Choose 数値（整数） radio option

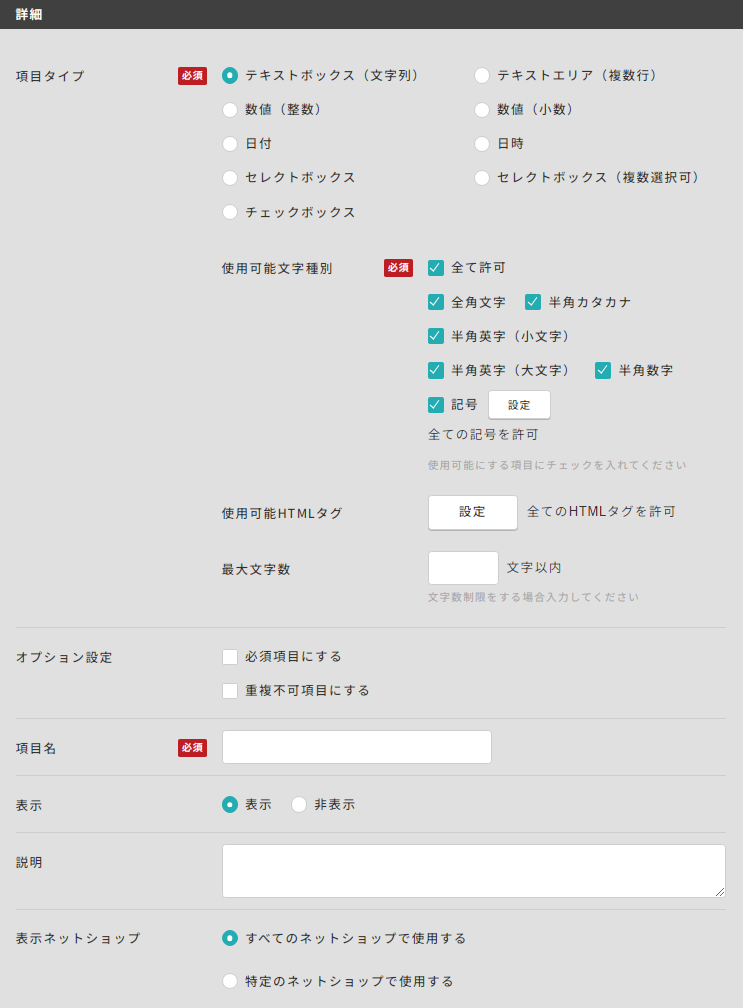[x=230, y=110]
